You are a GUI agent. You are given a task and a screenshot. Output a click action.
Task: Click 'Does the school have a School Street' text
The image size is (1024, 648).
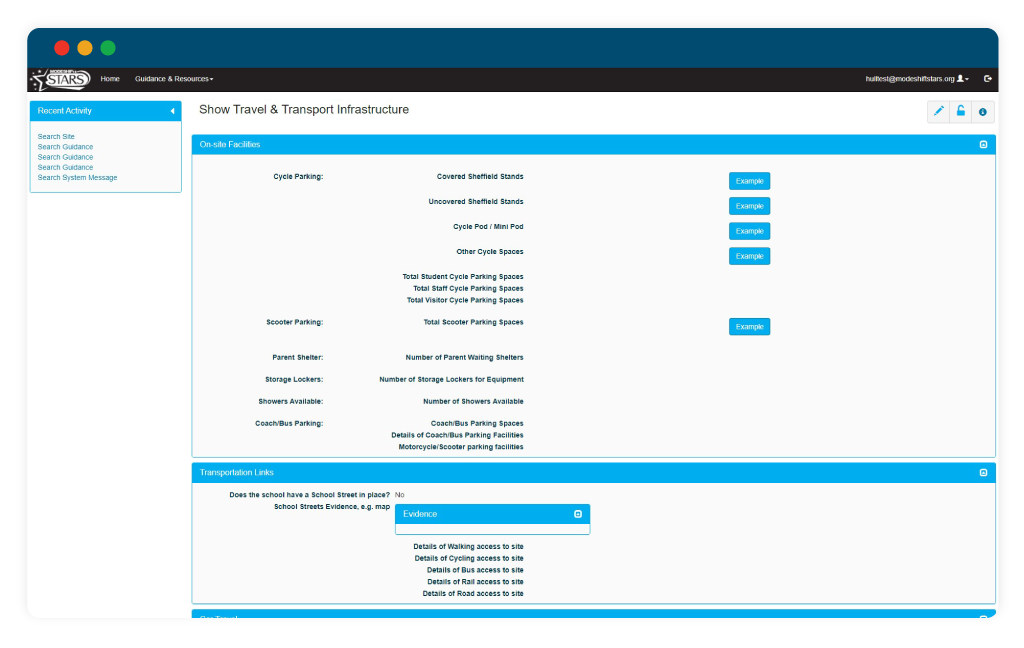coord(310,495)
